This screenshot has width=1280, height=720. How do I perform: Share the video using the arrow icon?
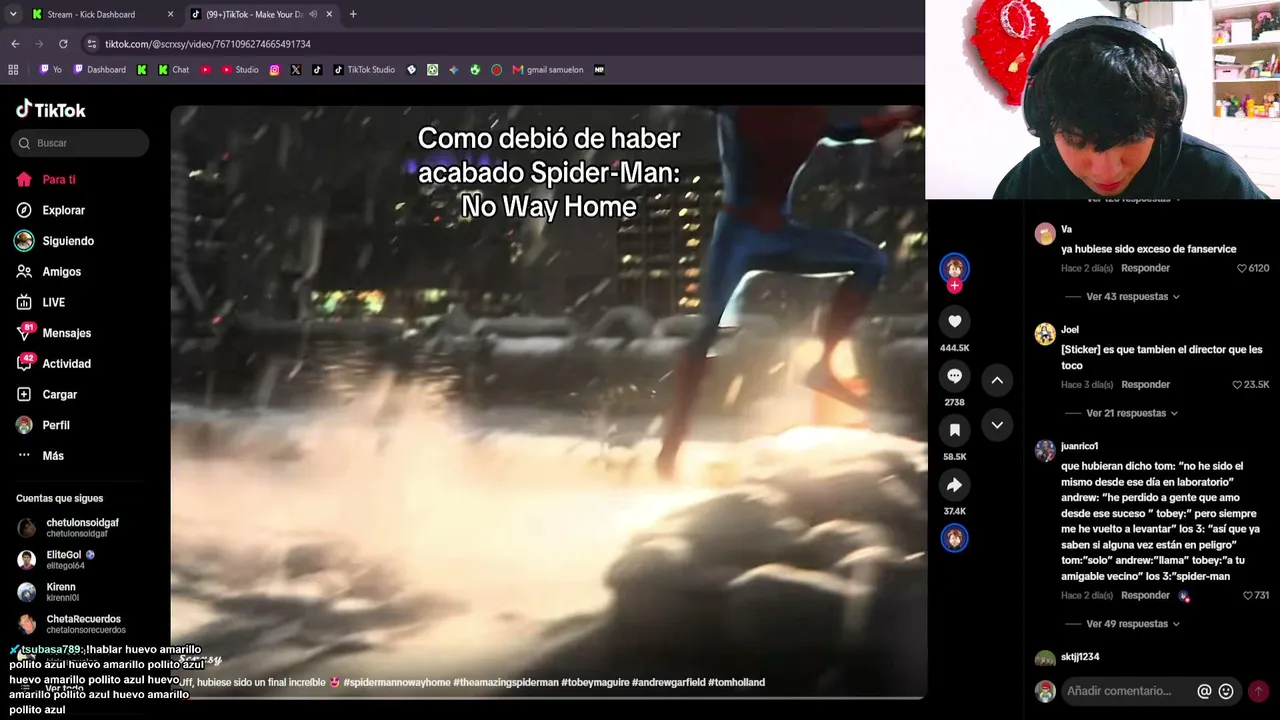(954, 485)
